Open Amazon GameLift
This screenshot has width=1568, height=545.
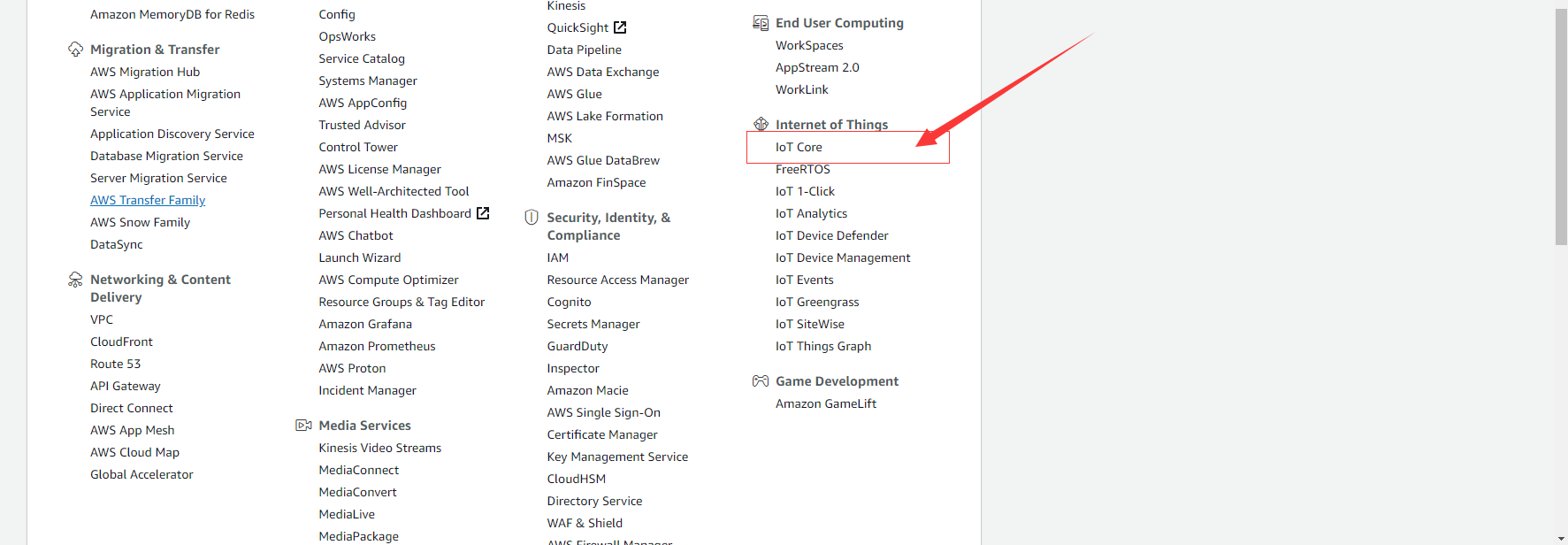pyautogui.click(x=826, y=403)
